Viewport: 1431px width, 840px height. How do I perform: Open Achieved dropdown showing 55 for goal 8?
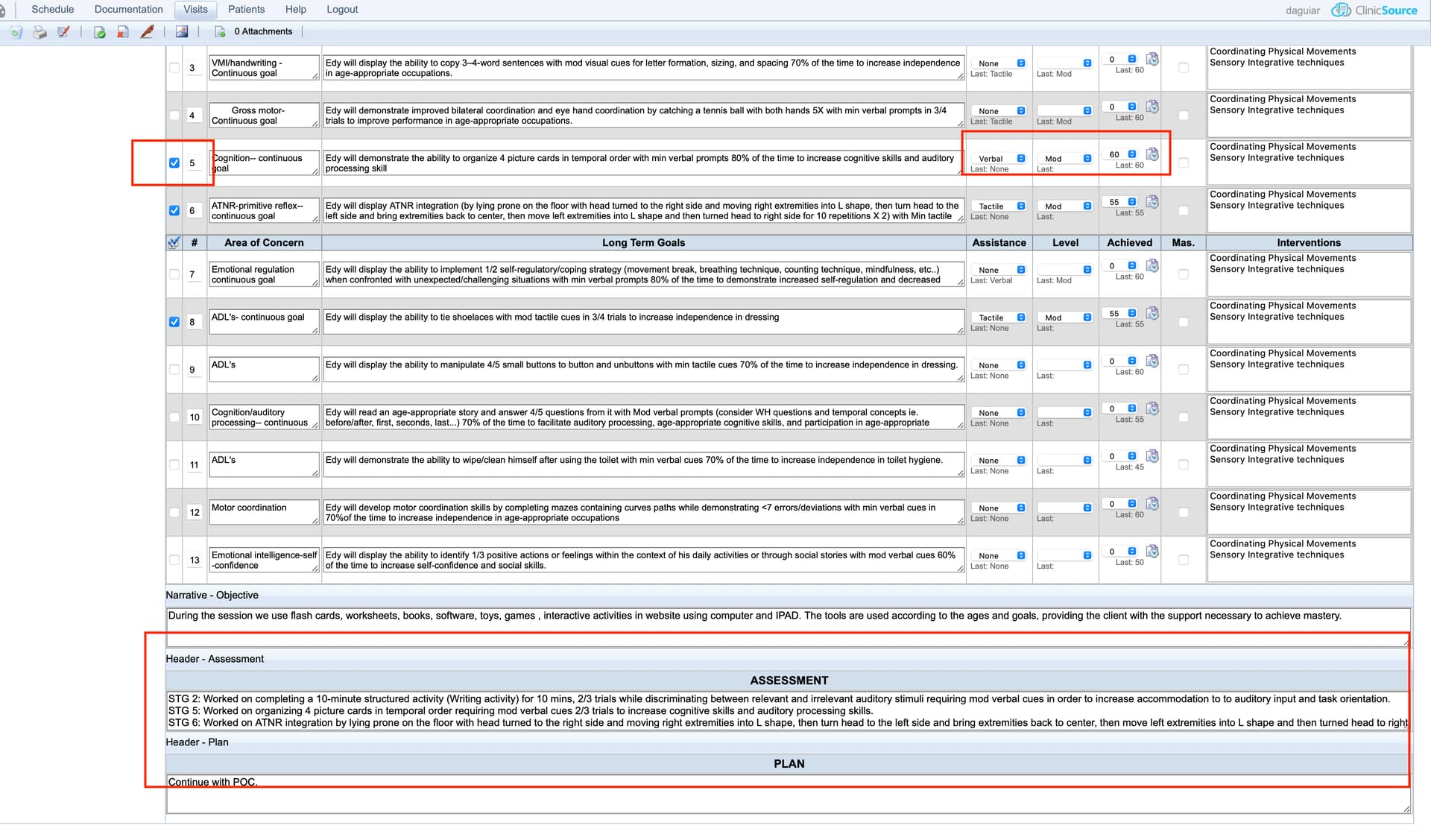[1122, 313]
